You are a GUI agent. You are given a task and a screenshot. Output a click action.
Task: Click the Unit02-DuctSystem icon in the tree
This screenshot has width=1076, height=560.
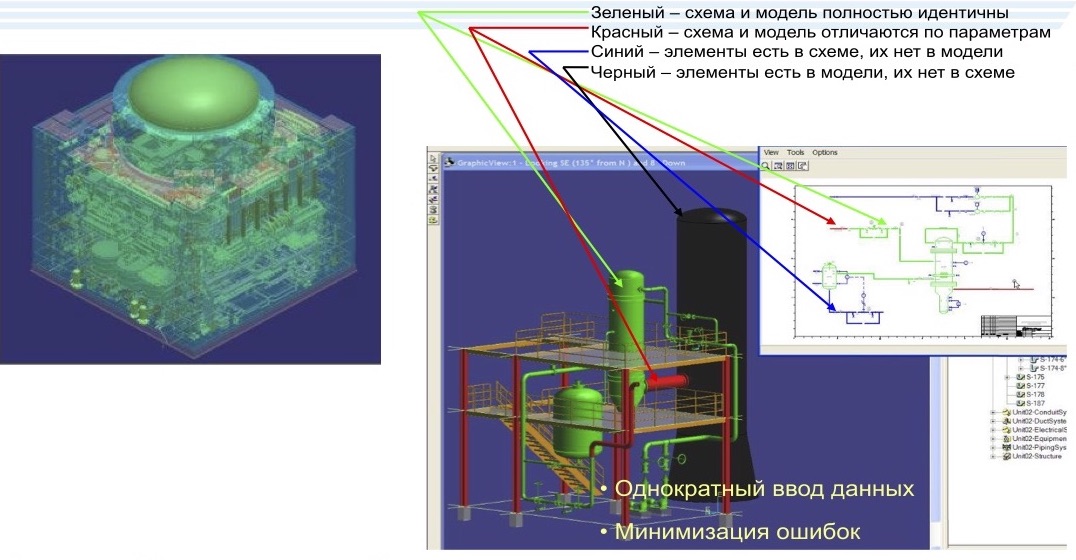(1007, 421)
